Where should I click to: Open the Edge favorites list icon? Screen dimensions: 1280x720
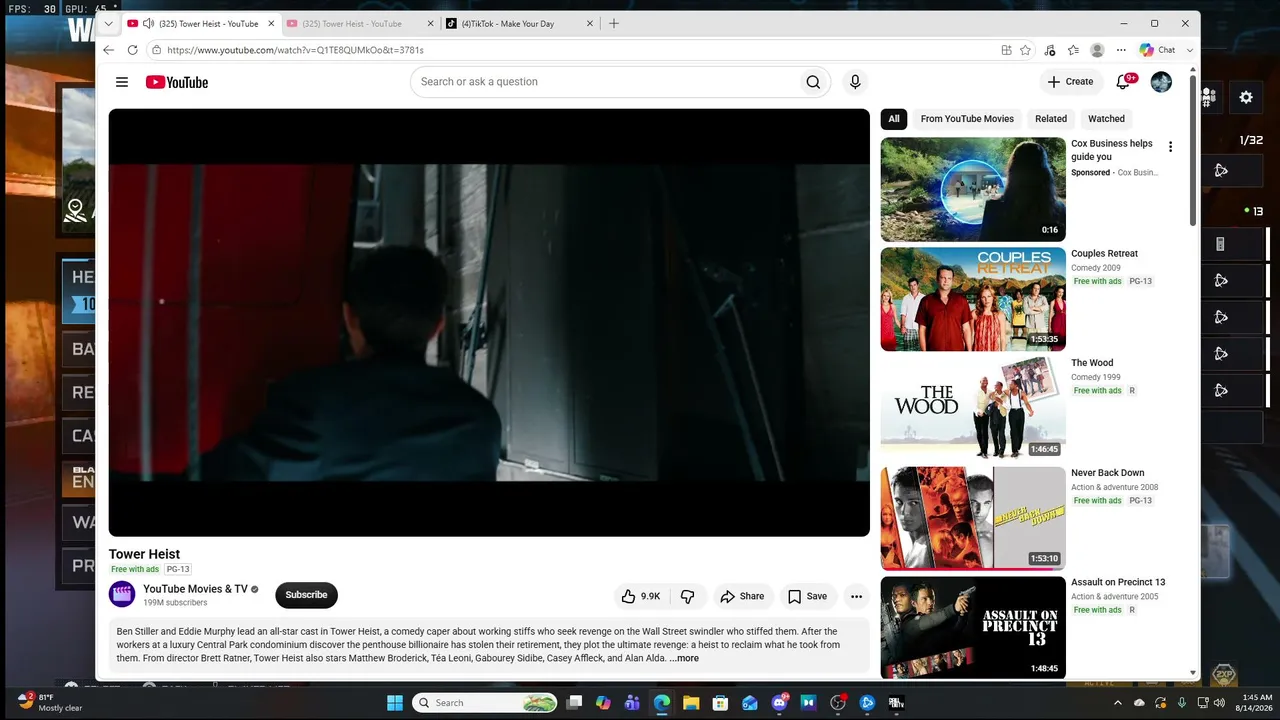pos(1073,50)
